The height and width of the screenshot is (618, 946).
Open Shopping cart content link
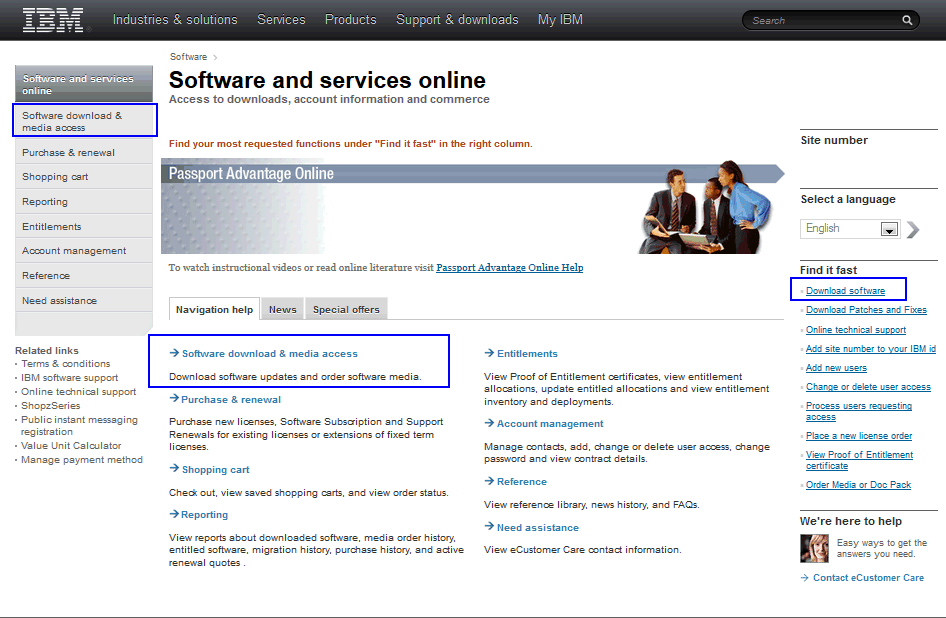(x=215, y=470)
